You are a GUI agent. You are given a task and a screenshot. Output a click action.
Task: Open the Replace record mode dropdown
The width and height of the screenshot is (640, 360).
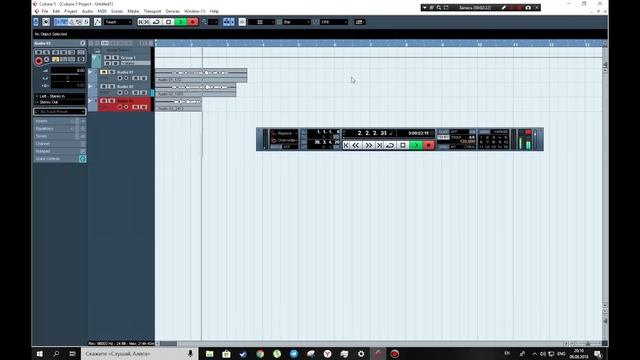click(284, 133)
